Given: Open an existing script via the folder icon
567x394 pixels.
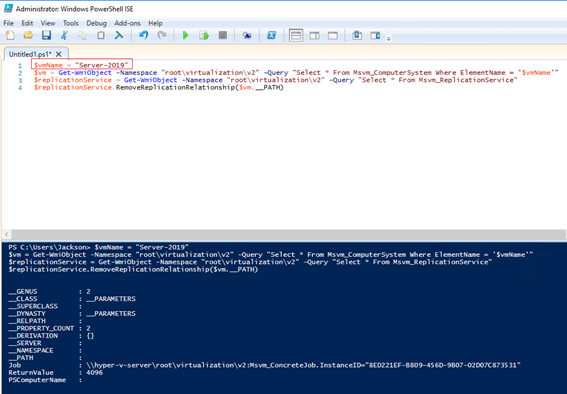Looking at the screenshot, I should 28,35.
